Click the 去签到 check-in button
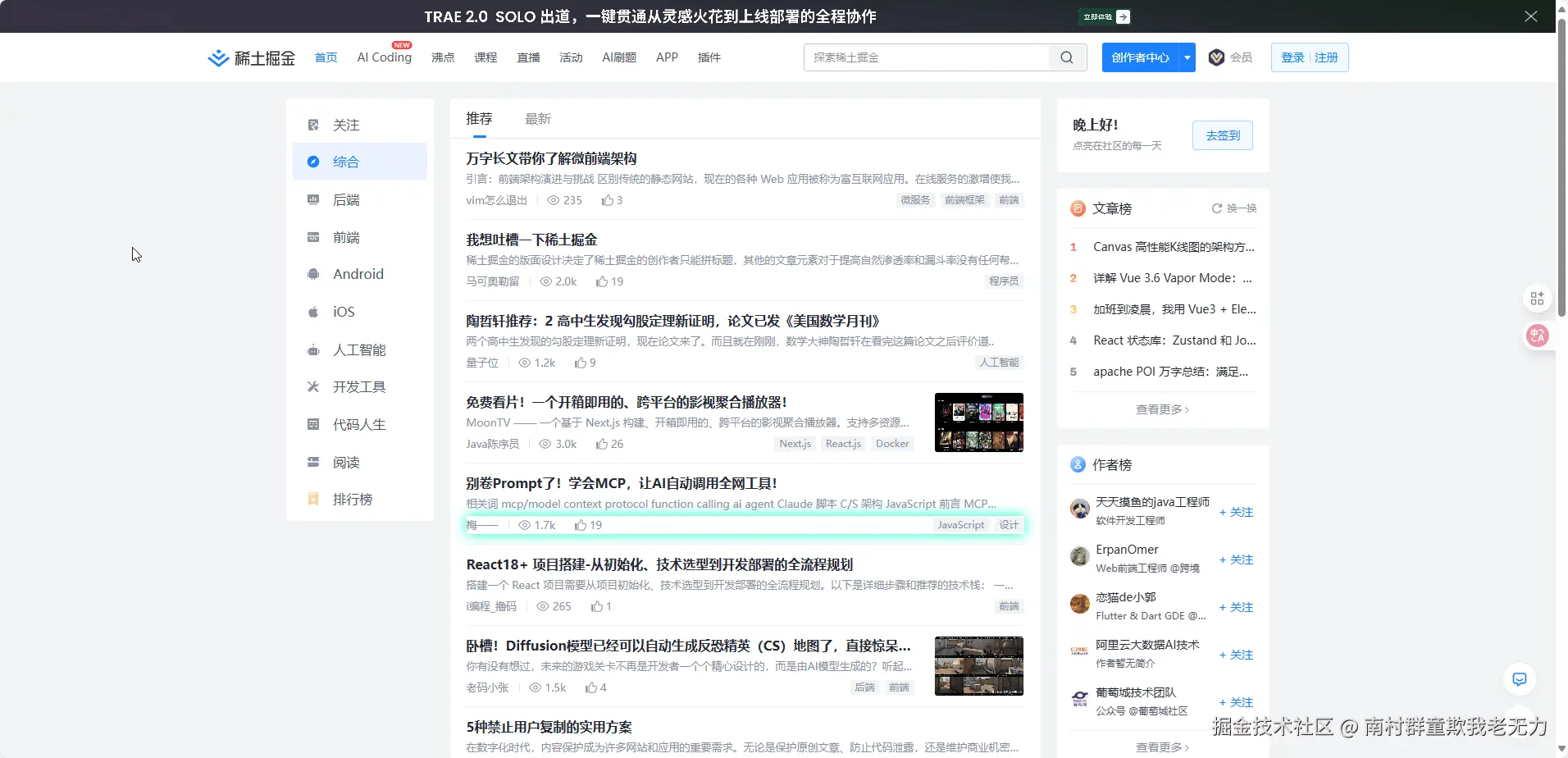Viewport: 1568px width, 758px height. [x=1222, y=136]
